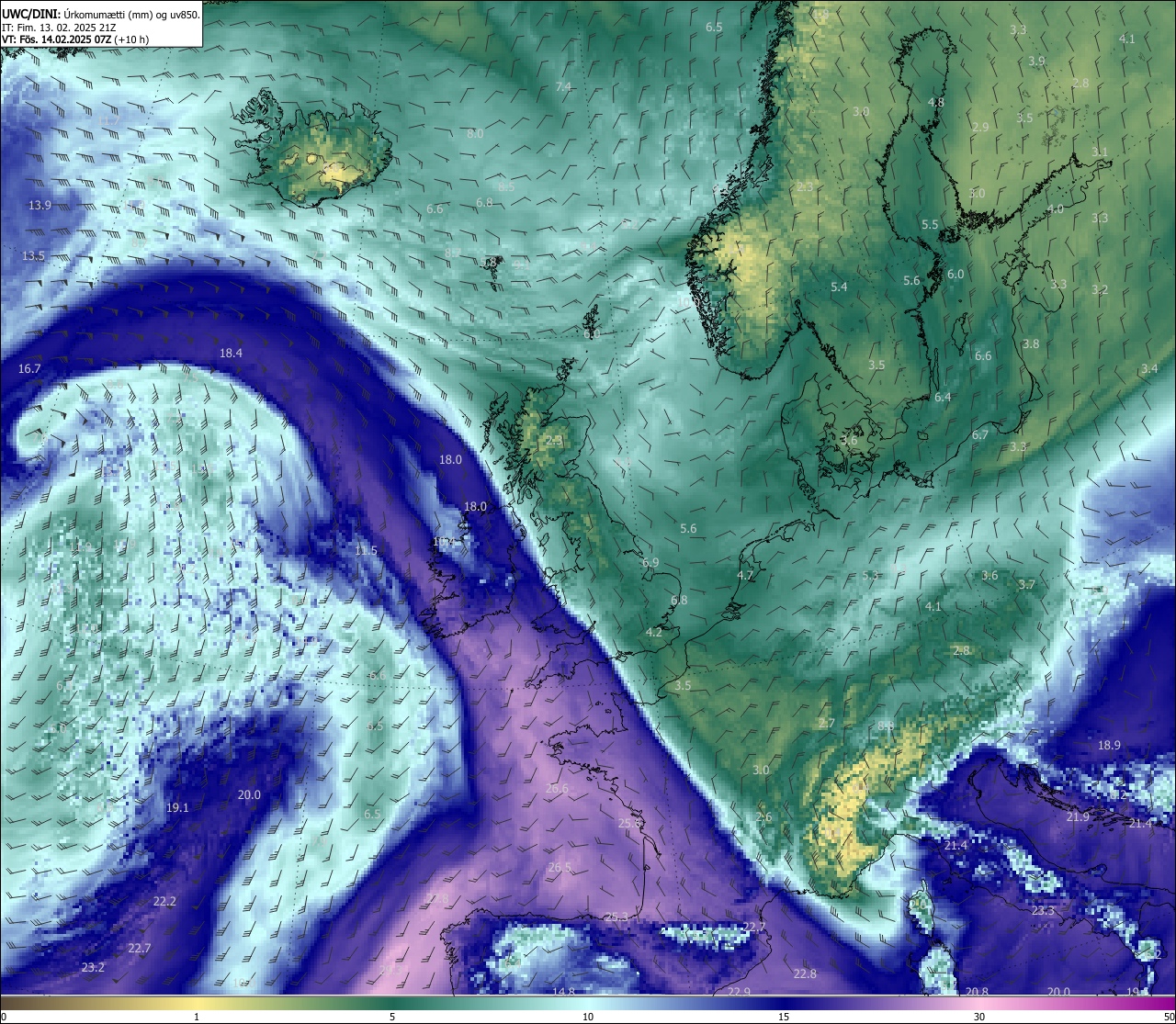Image resolution: width=1176 pixels, height=1024 pixels.
Task: Click the '10' tick label on the color scale
Action: (x=588, y=1017)
